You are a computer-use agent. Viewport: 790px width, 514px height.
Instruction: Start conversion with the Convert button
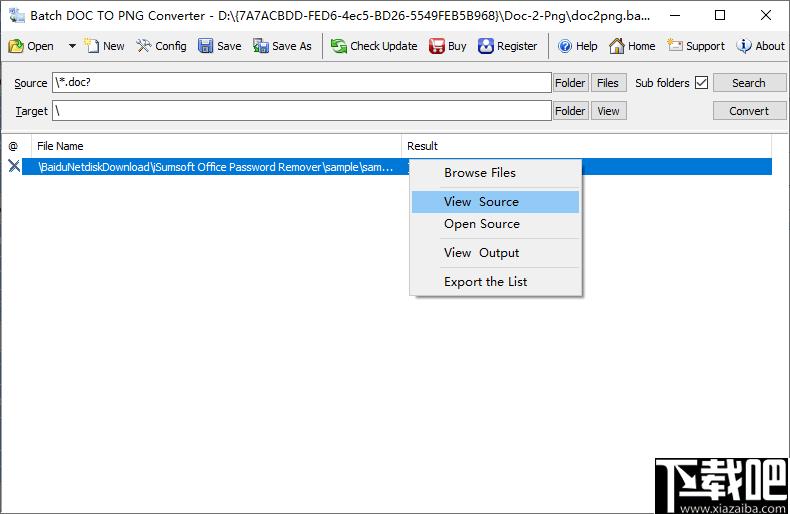(x=749, y=111)
